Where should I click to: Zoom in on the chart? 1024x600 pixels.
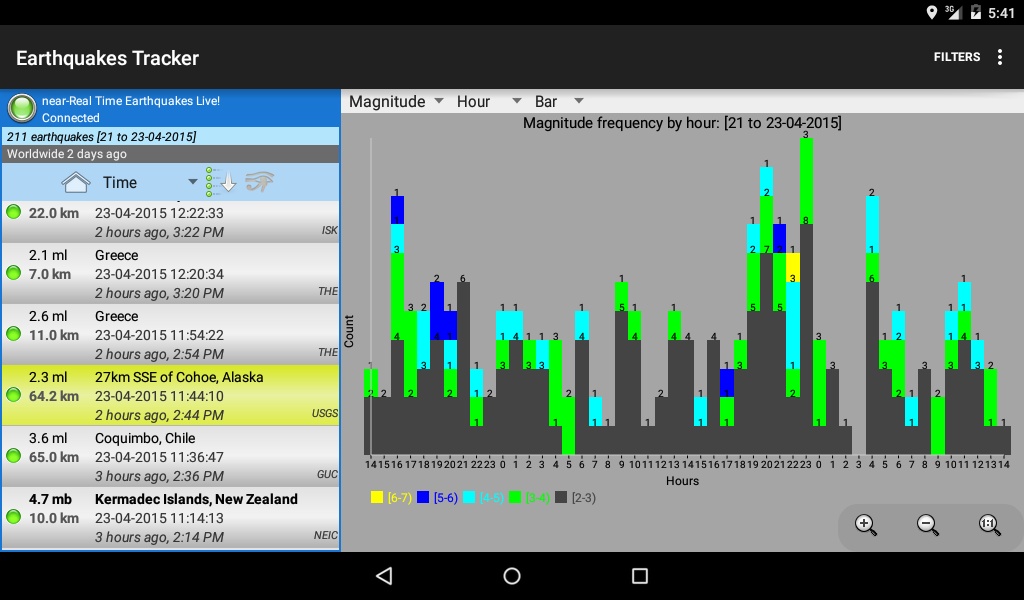point(865,524)
